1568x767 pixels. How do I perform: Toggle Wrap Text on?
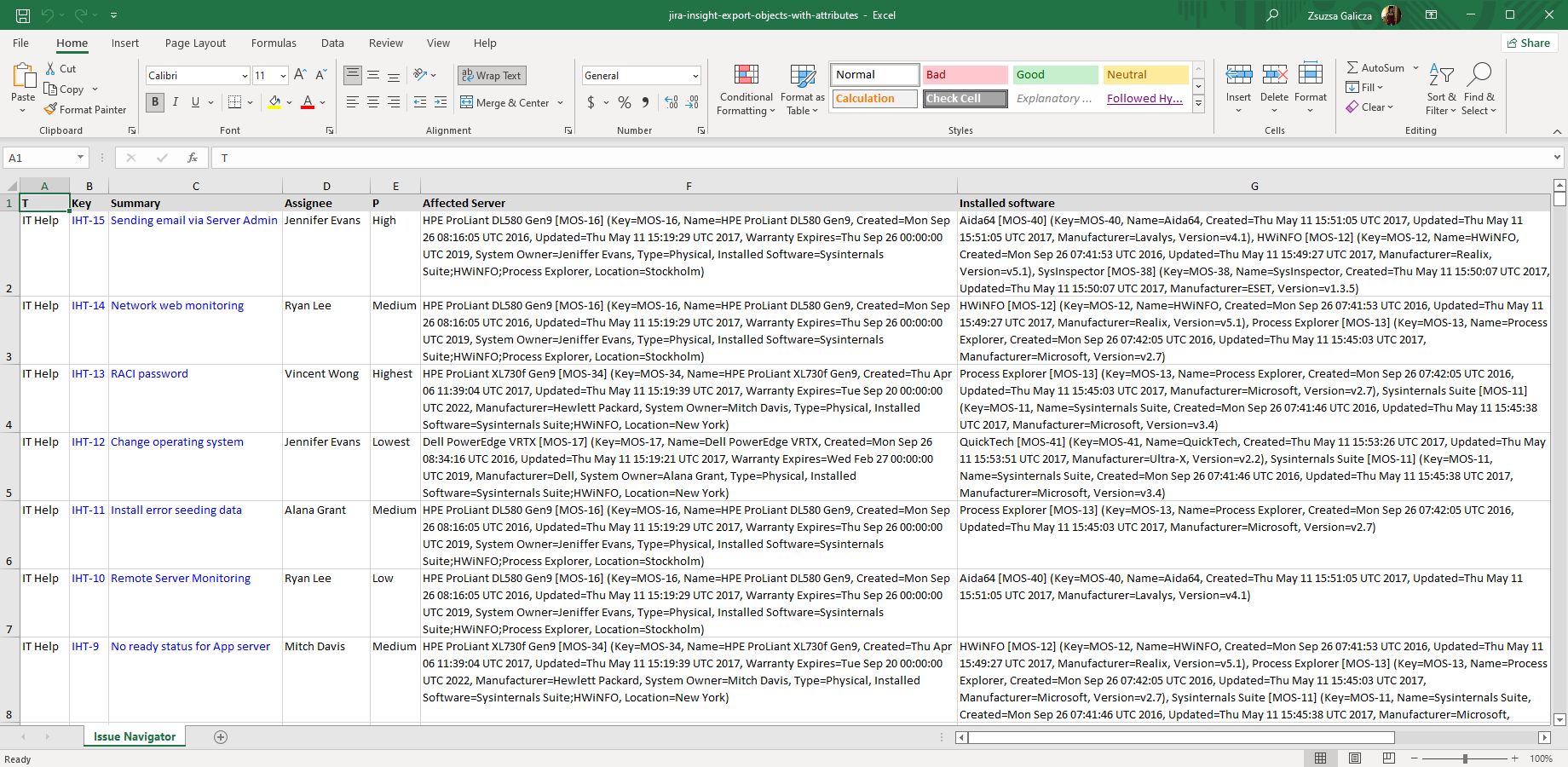tap(492, 75)
